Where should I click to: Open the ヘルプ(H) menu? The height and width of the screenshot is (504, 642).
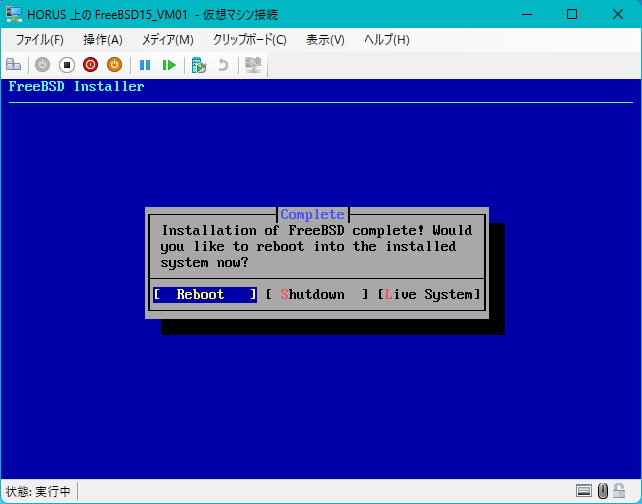point(387,40)
